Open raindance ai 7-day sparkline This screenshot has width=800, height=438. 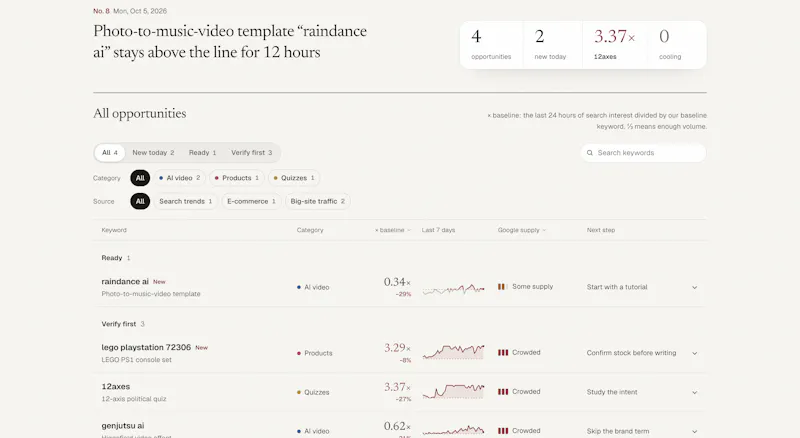(454, 289)
